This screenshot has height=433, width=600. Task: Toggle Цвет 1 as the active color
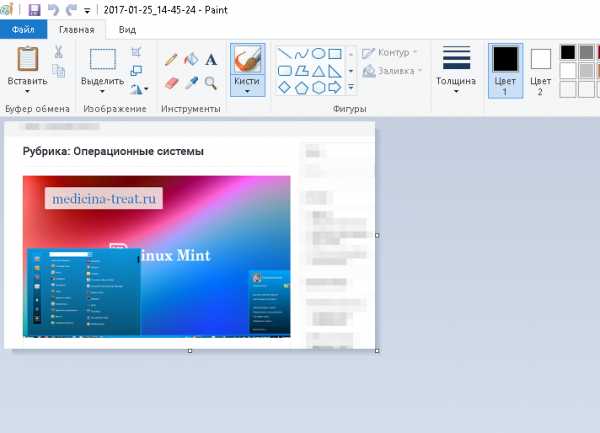506,70
